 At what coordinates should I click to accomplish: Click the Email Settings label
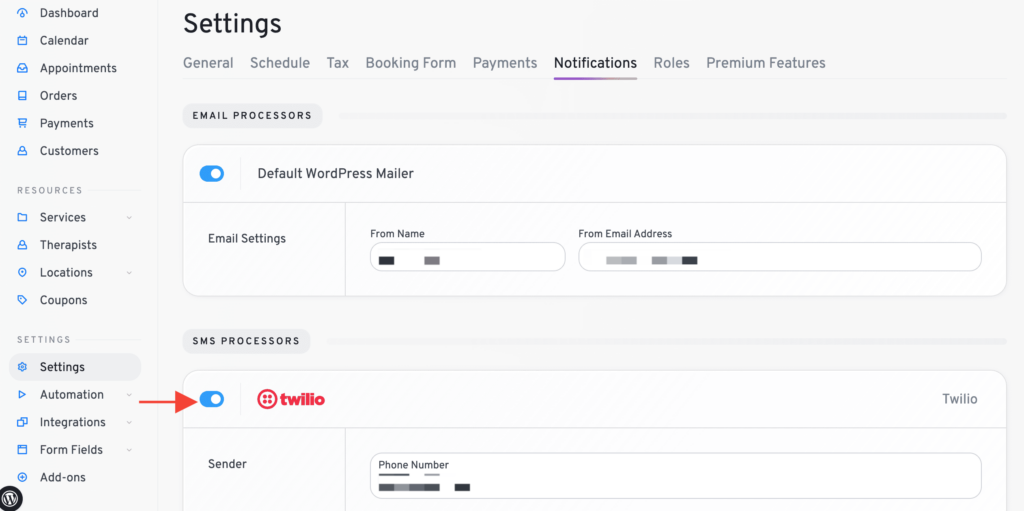pyautogui.click(x=247, y=239)
